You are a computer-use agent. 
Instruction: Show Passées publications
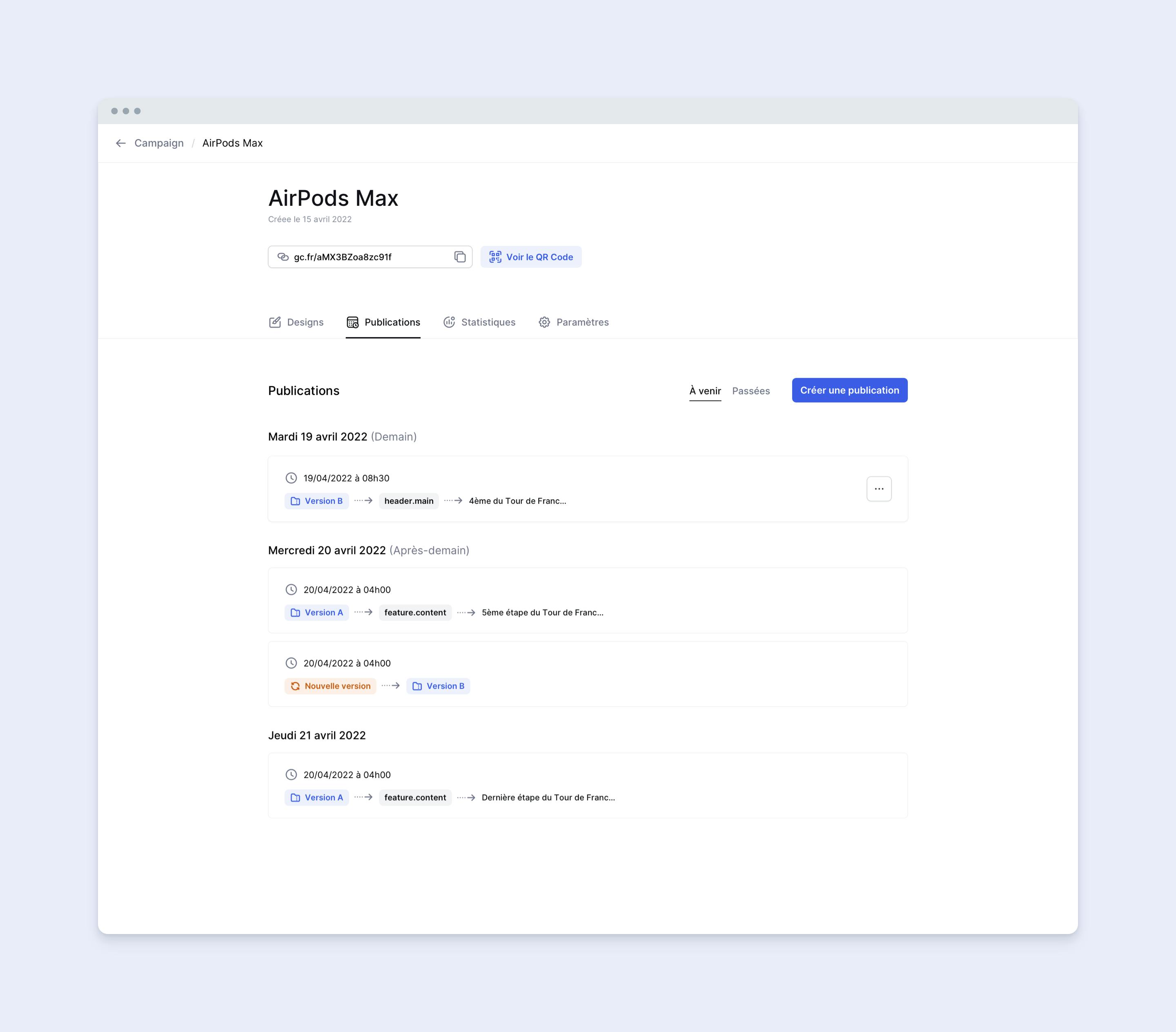[751, 391]
